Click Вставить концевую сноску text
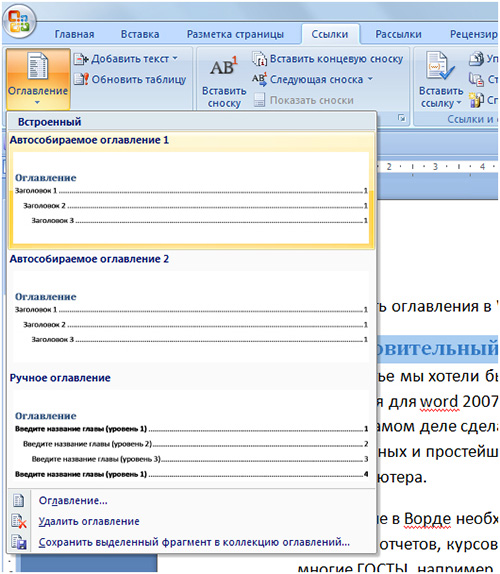The image size is (500, 574). [336, 59]
